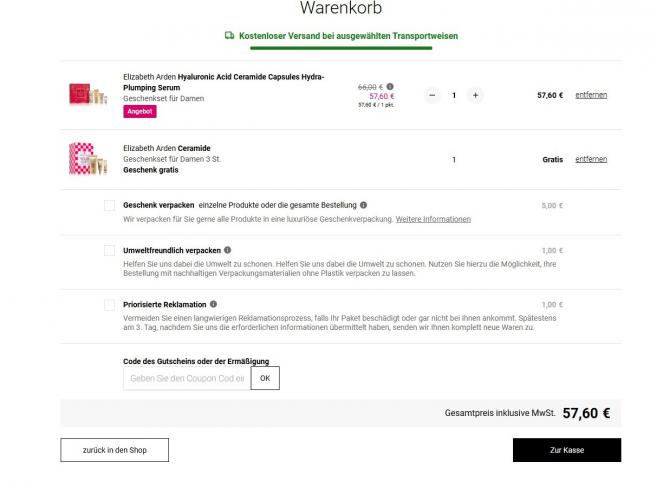This screenshot has width=650, height=482.
Task: Show the Priorisierte Reklamation info tooltip icon
Action: pos(213,304)
